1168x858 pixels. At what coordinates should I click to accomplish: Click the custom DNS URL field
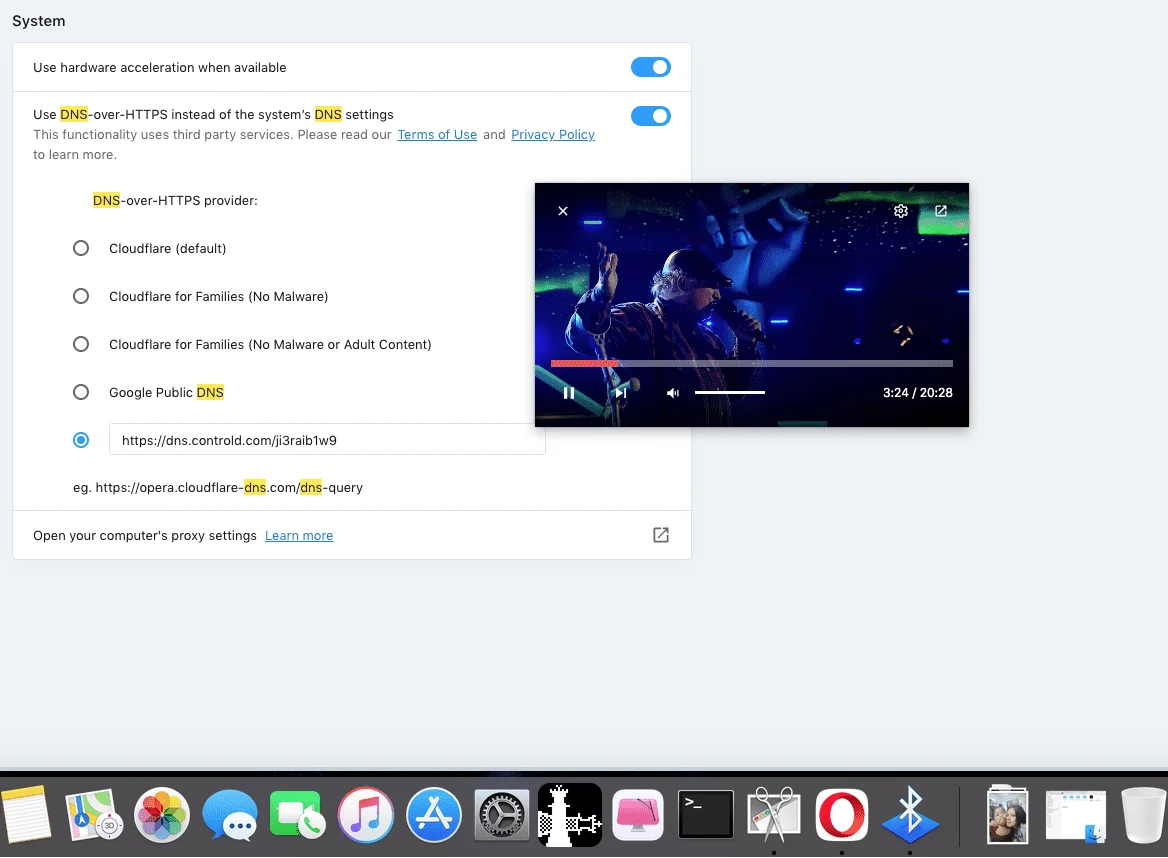327,440
